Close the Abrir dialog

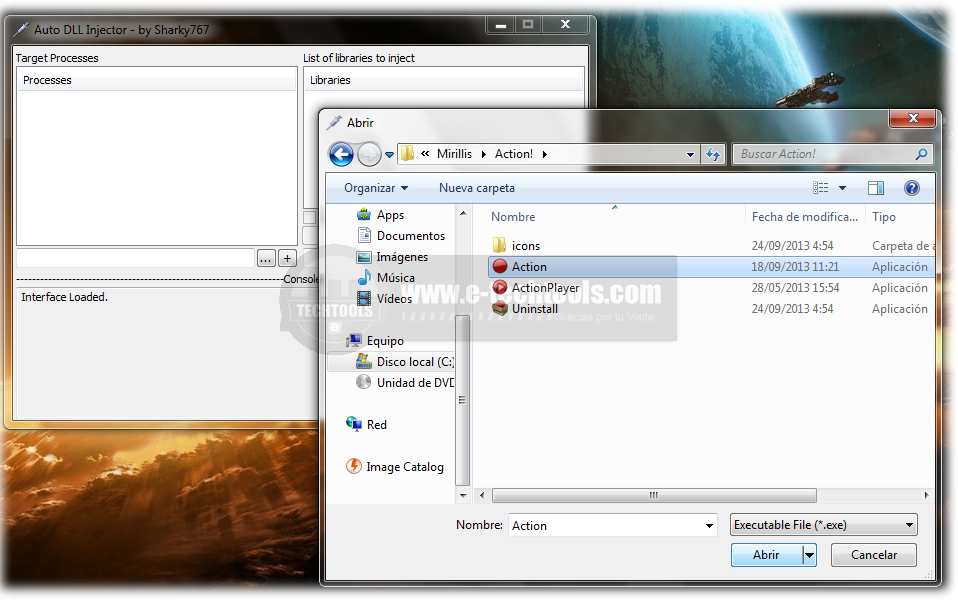pyautogui.click(x=913, y=118)
